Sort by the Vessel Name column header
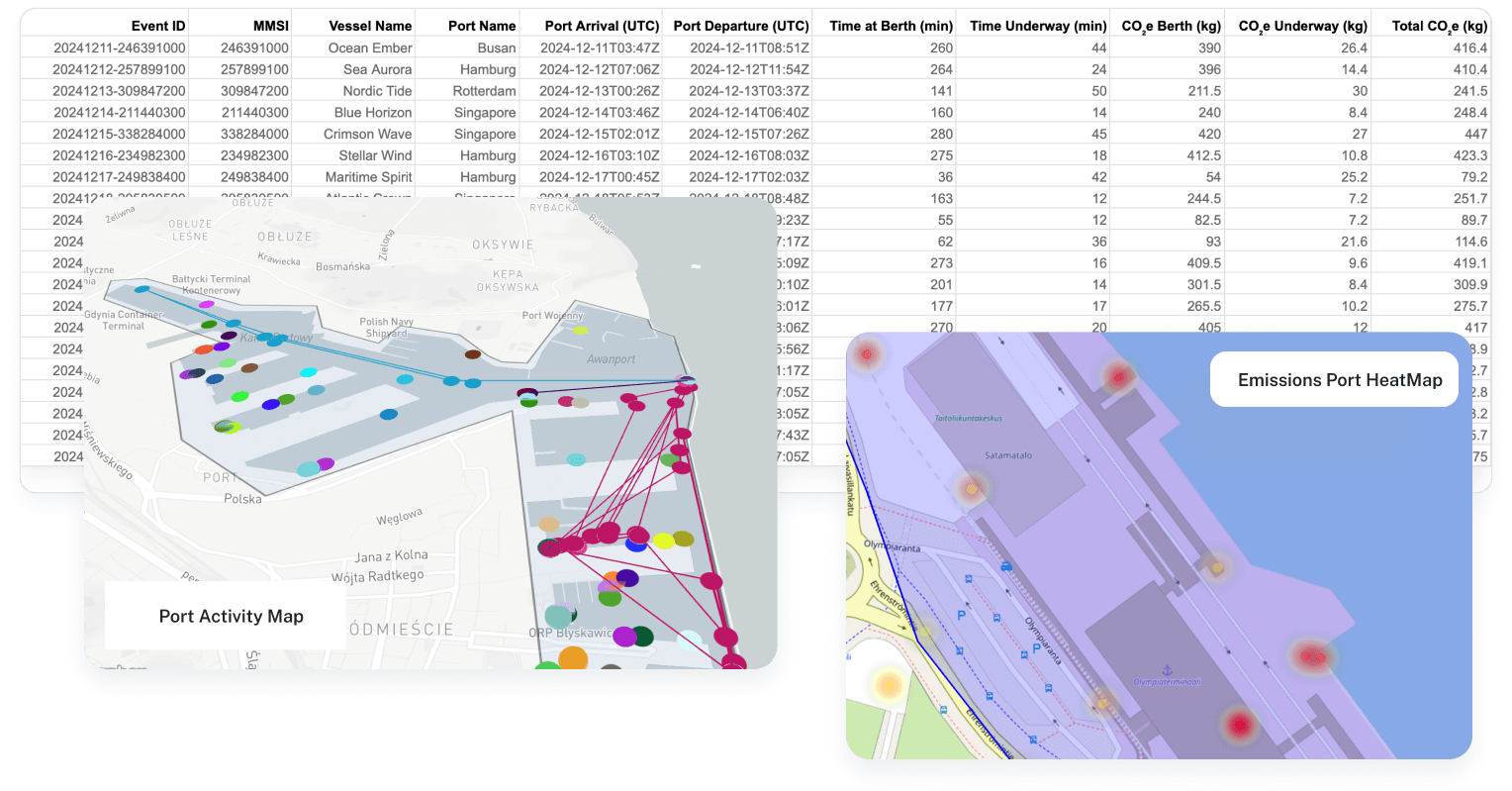Viewport: 1512px width, 791px height. click(370, 26)
